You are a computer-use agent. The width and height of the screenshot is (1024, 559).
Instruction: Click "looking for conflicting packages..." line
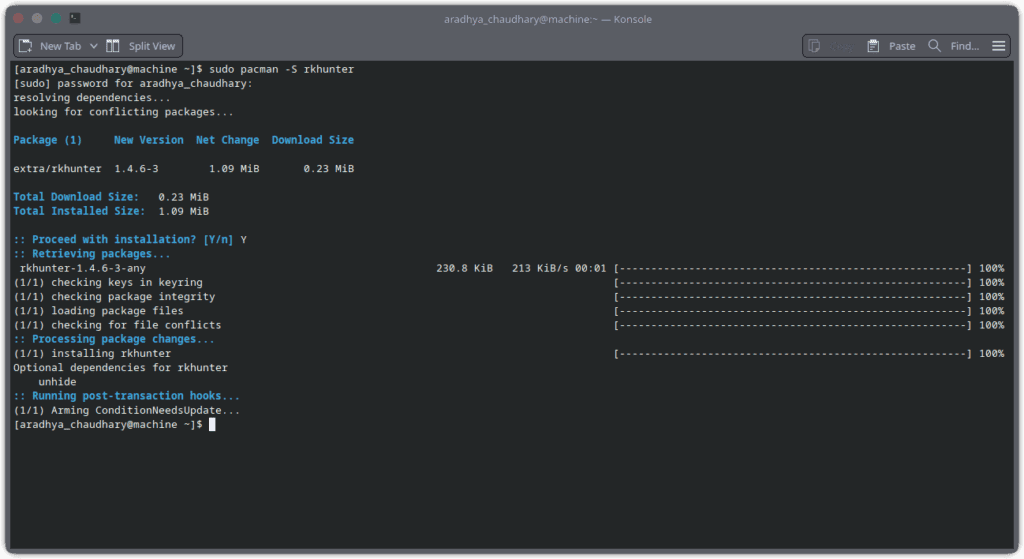pyautogui.click(x=123, y=112)
